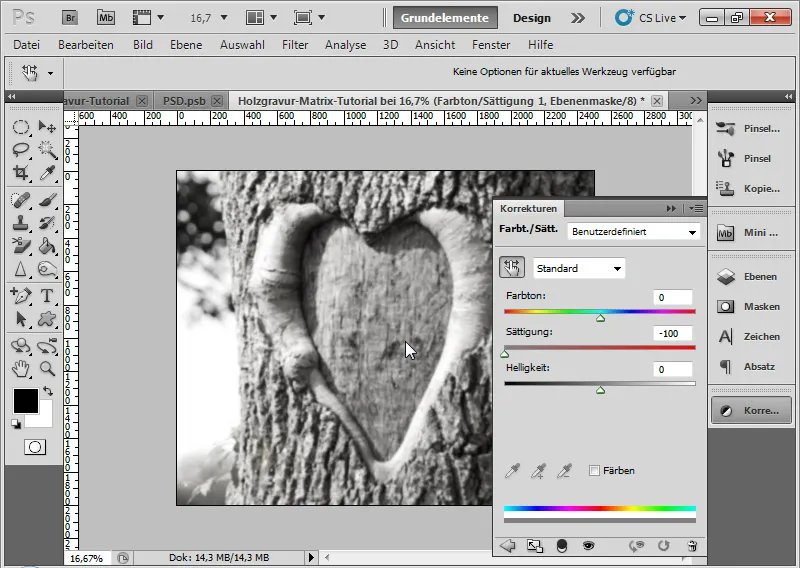
Task: Select the Brush tool in toolbox
Action: pyautogui.click(x=47, y=200)
